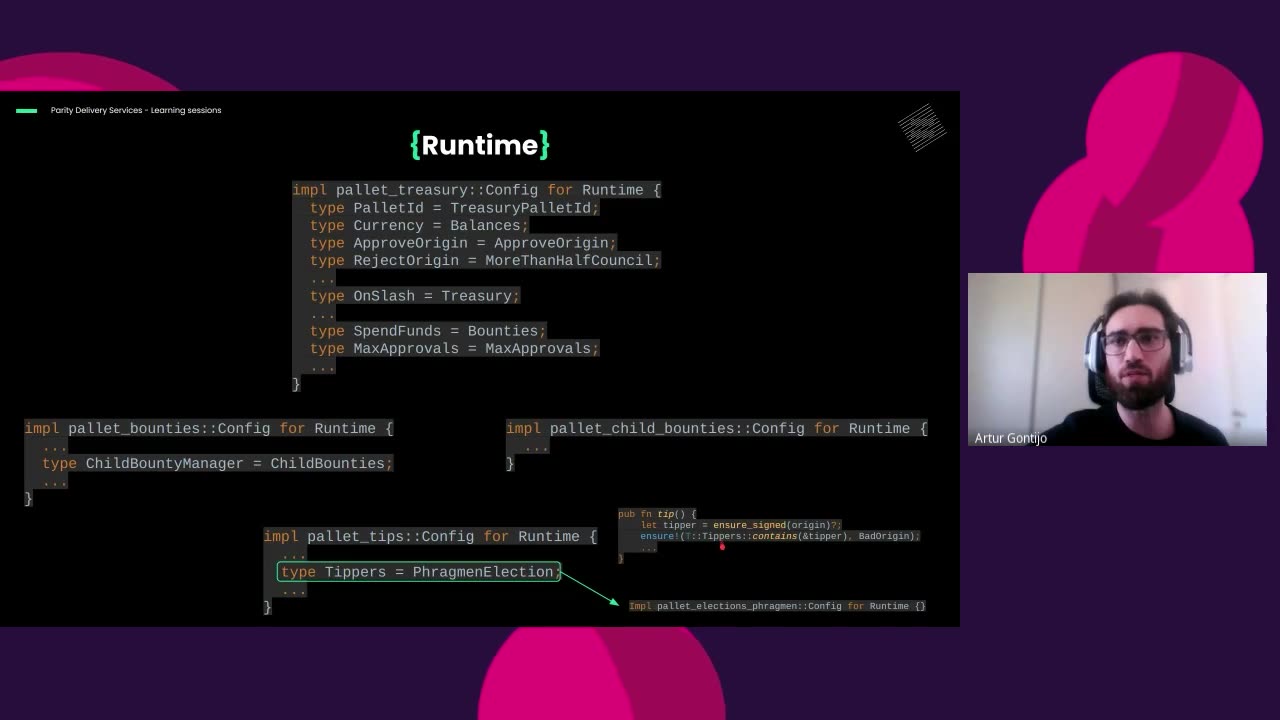Click 'impl pallet_child_bounties::Config for Runtime {'
The height and width of the screenshot is (720, 1280).
pyautogui.click(x=717, y=428)
